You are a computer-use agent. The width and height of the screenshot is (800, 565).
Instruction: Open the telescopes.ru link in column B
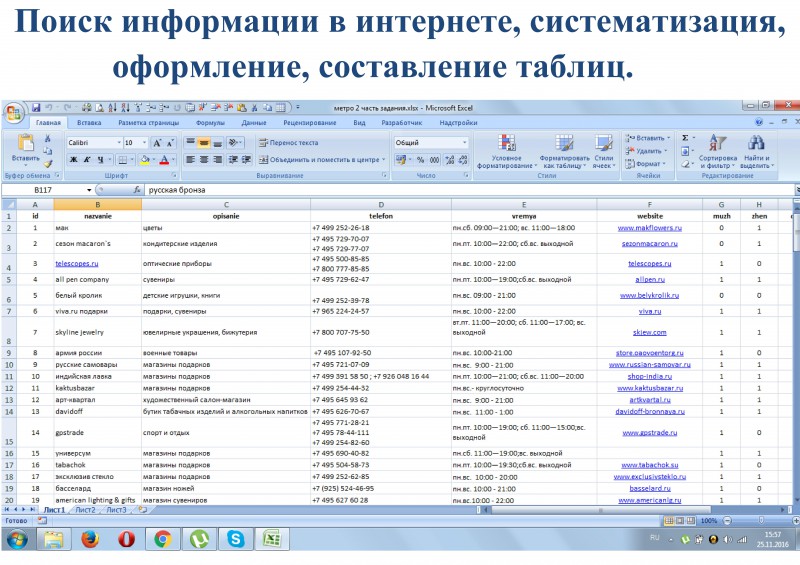pyautogui.click(x=77, y=264)
